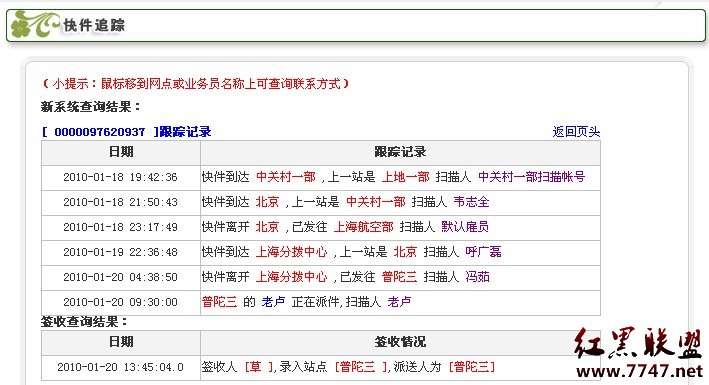Image resolution: width=709 pixels, height=385 pixels.
Task: Click 北京 in the 22:36:48 row
Action: click(x=405, y=252)
